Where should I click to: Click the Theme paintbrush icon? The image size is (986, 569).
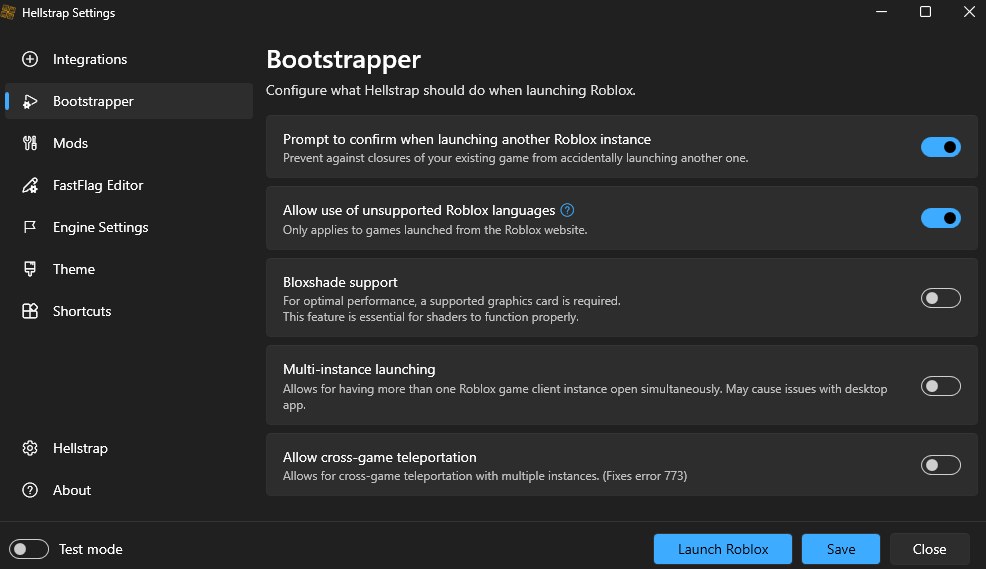click(30, 269)
